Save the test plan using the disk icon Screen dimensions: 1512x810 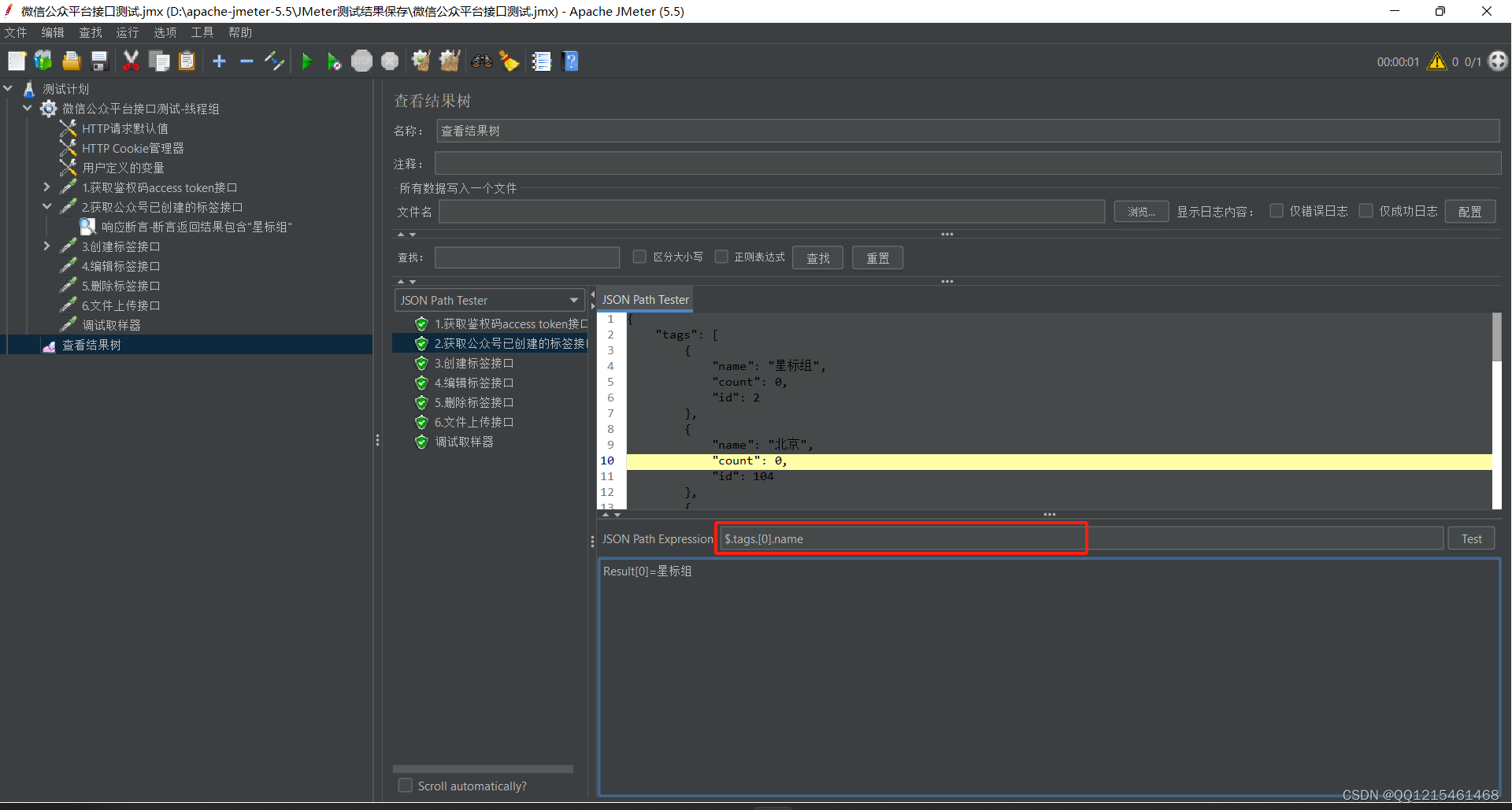(99, 61)
